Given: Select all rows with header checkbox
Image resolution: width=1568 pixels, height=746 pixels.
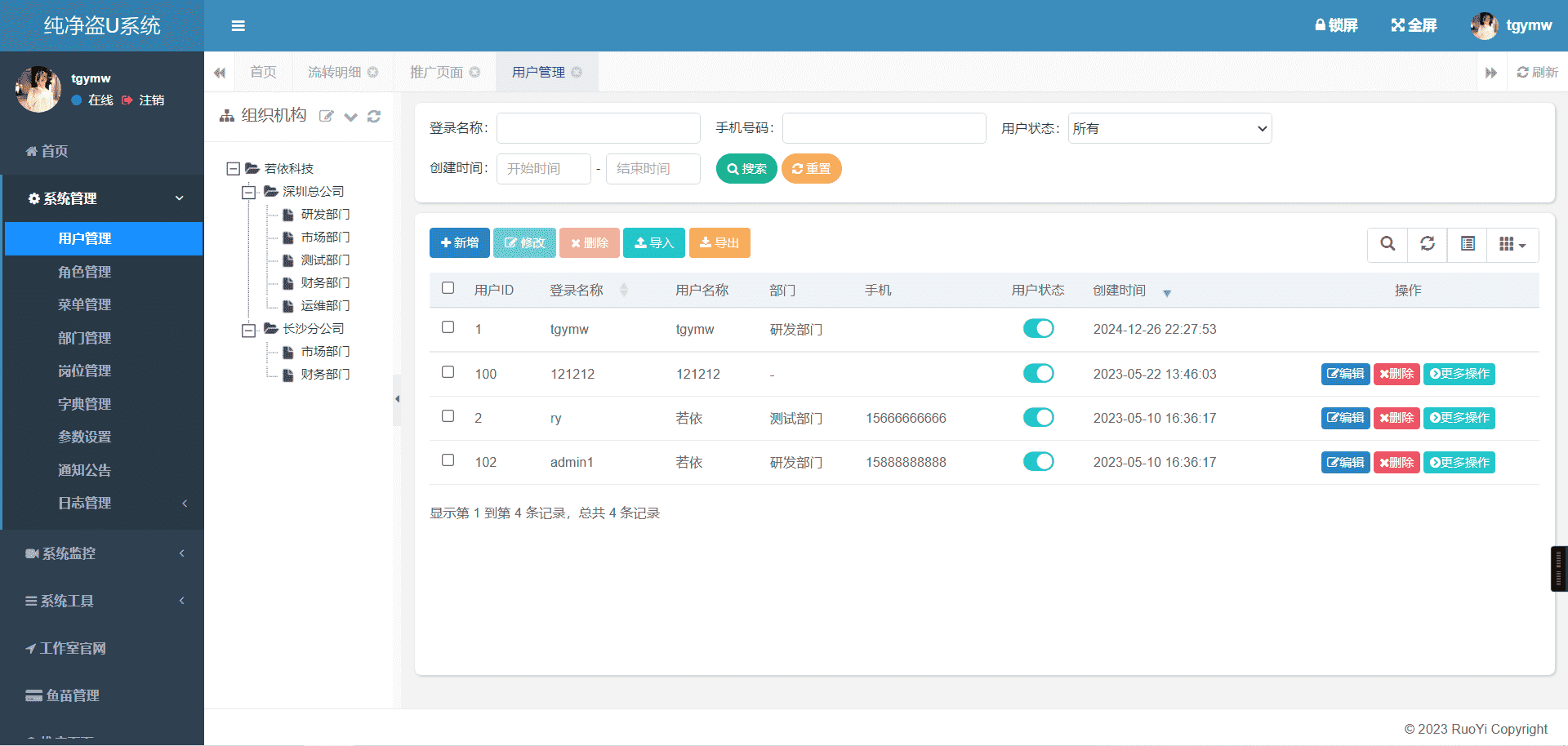Looking at the screenshot, I should point(448,288).
